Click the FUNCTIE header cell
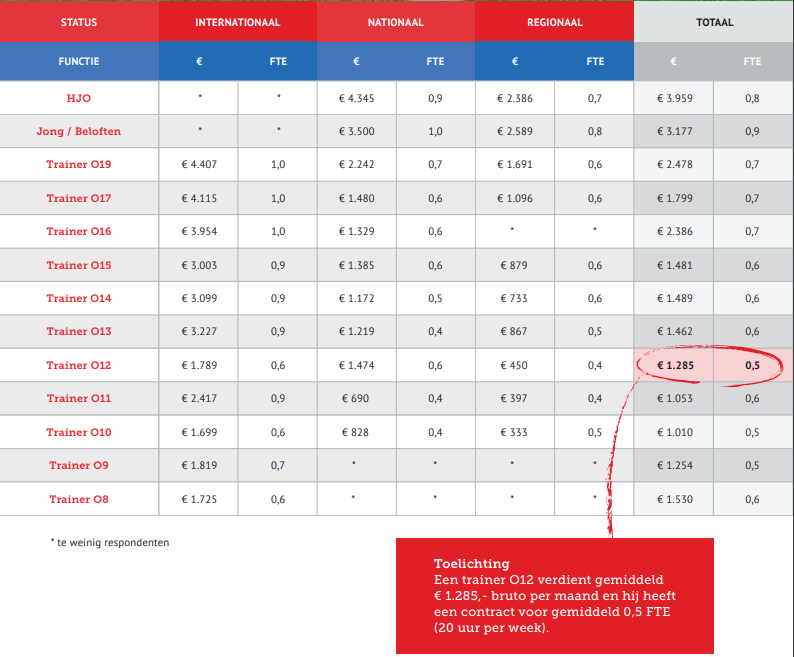Screen dimensions: 794x657 [x=79, y=61]
